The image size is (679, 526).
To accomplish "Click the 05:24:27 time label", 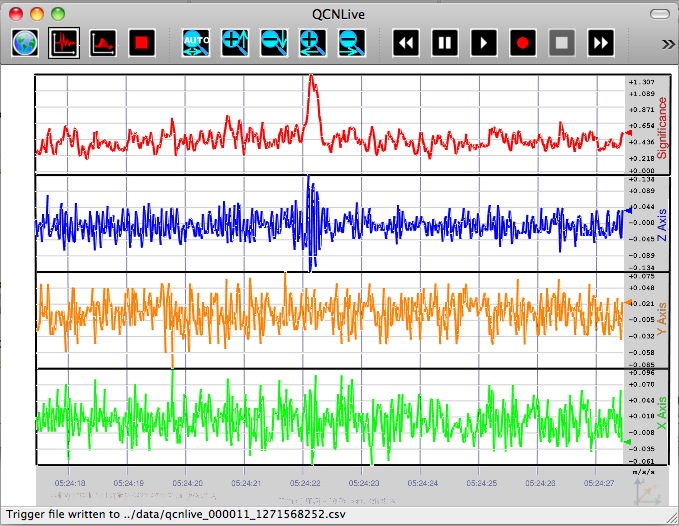I will click(598, 483).
